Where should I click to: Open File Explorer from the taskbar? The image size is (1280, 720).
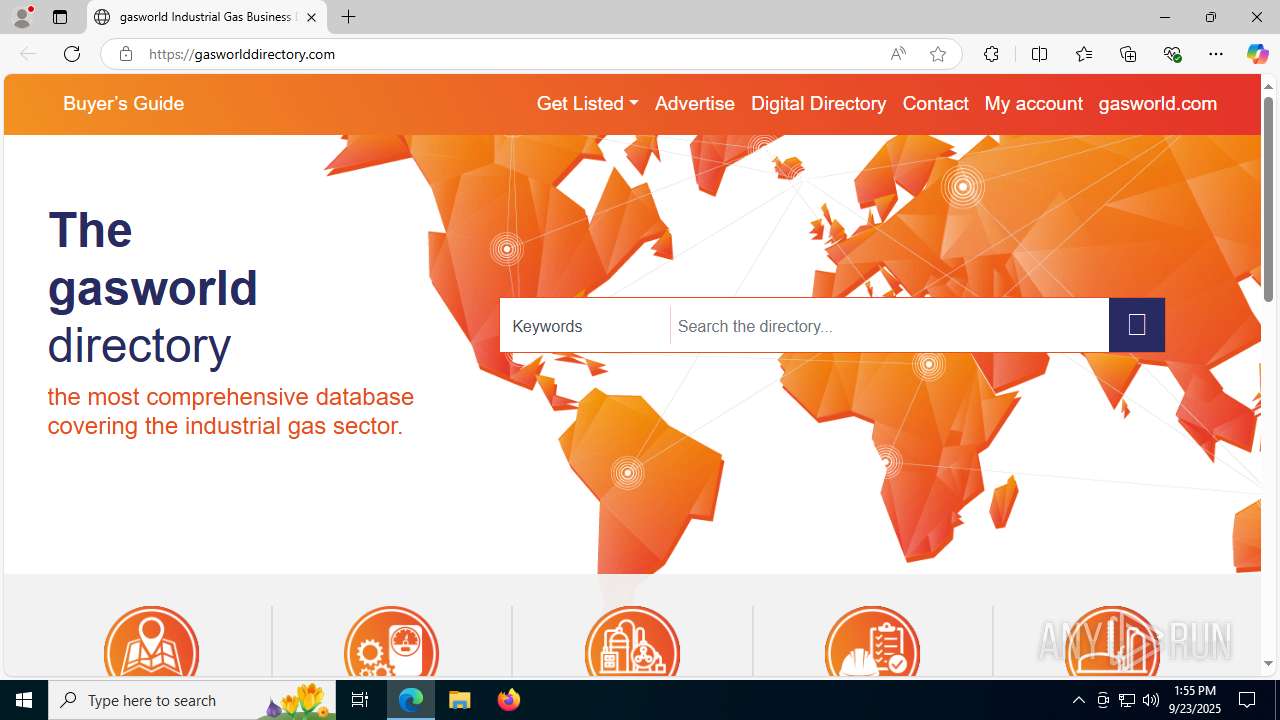click(460, 700)
